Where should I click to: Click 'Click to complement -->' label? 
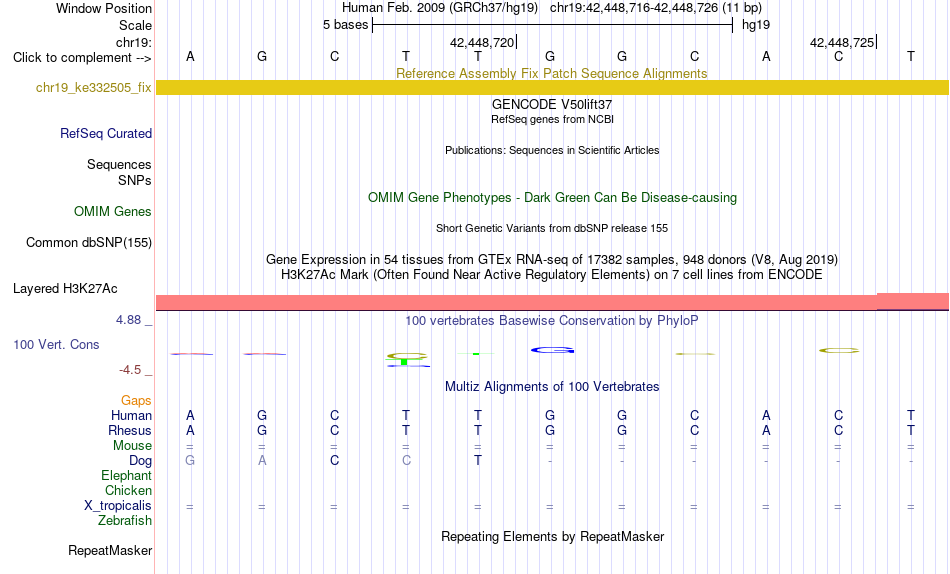82,58
